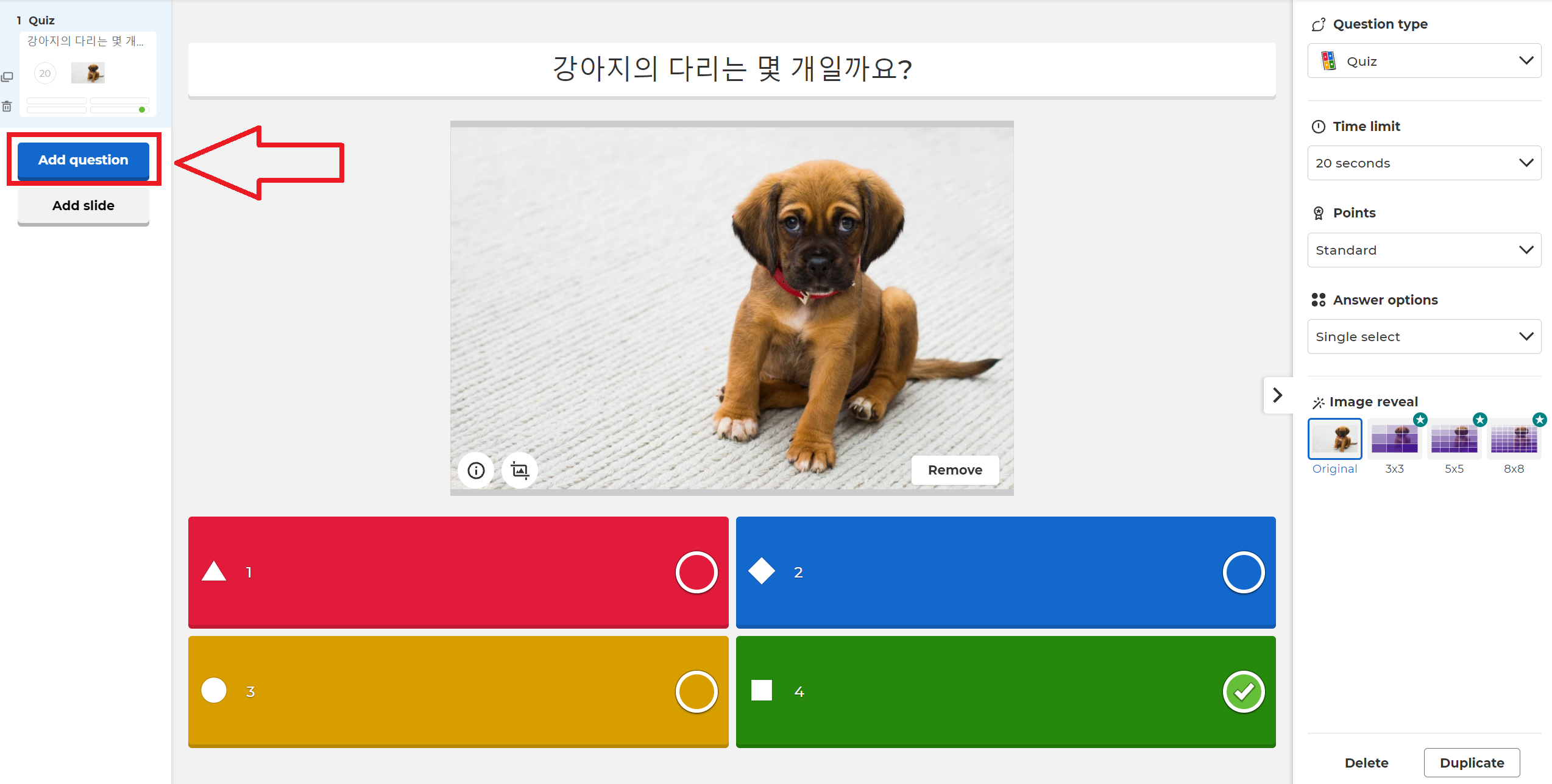Click the trash icon beside slide thumbnail

pyautogui.click(x=7, y=107)
